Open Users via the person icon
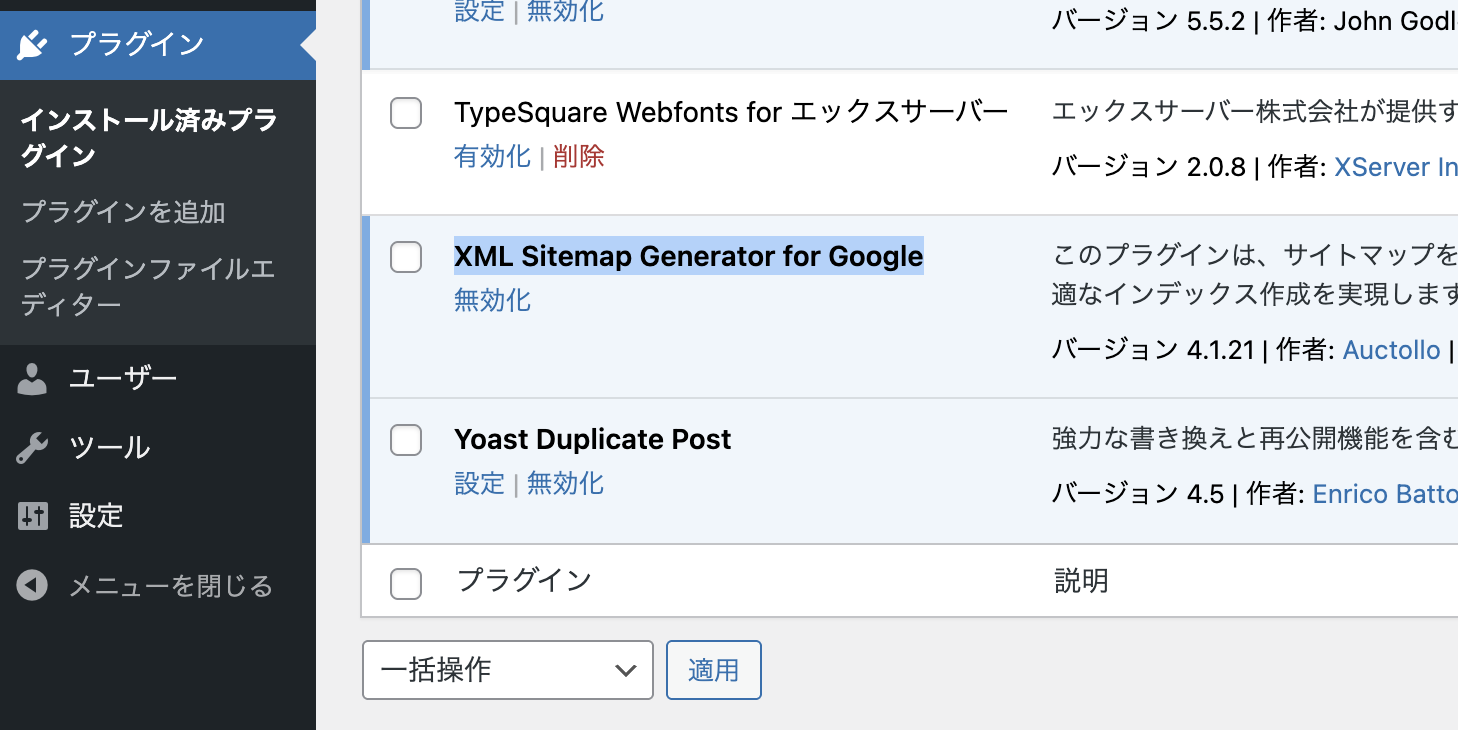 (x=32, y=379)
